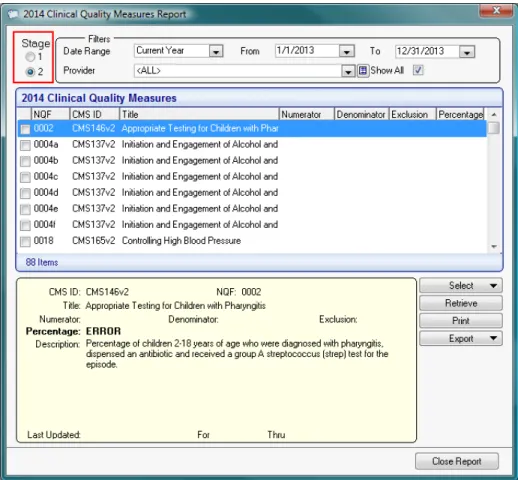
Task: Click the list scrollbar down arrow
Action: point(494,247)
